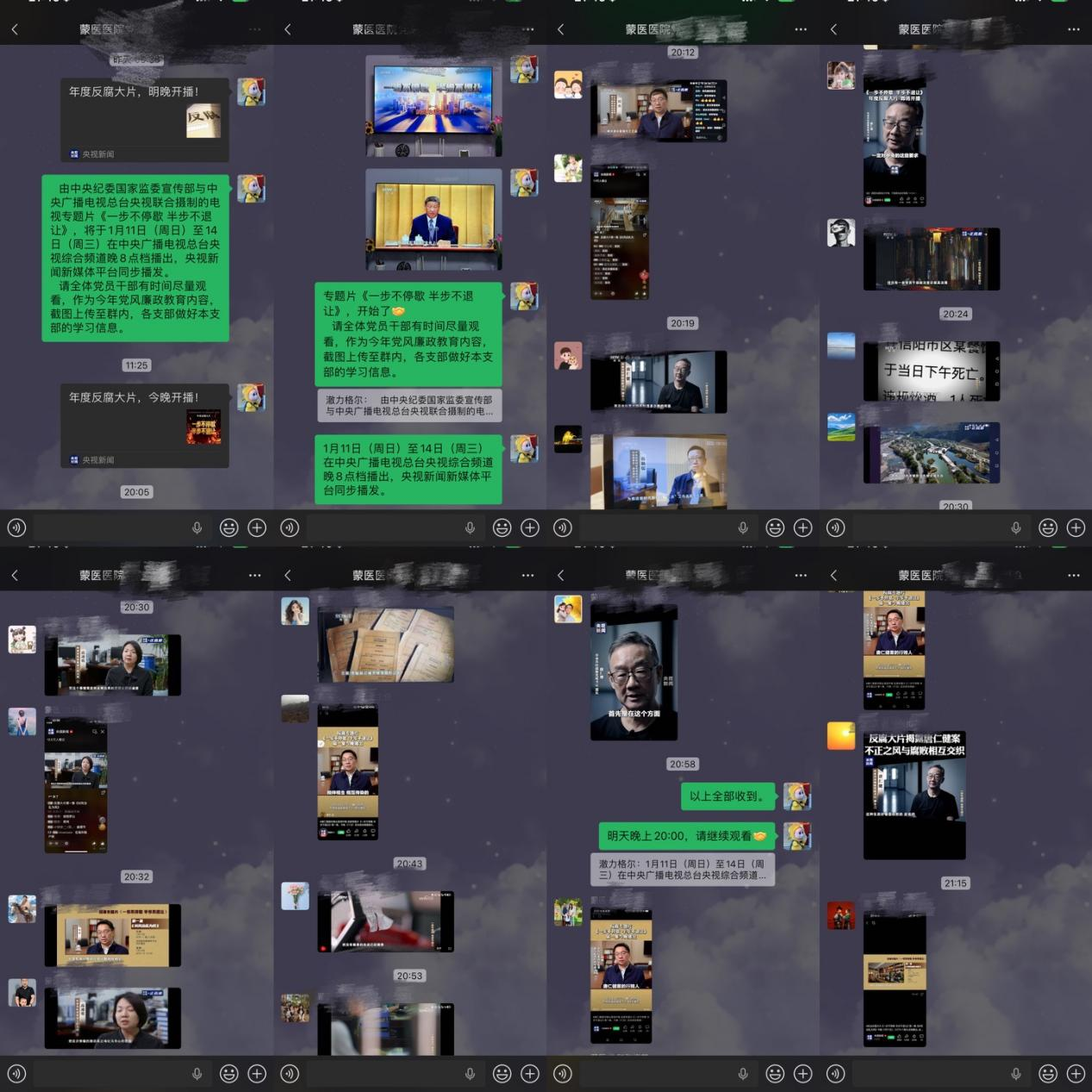Open the more options dots above the '以上全部收到。' chat
1092x1092 pixels.
click(801, 575)
